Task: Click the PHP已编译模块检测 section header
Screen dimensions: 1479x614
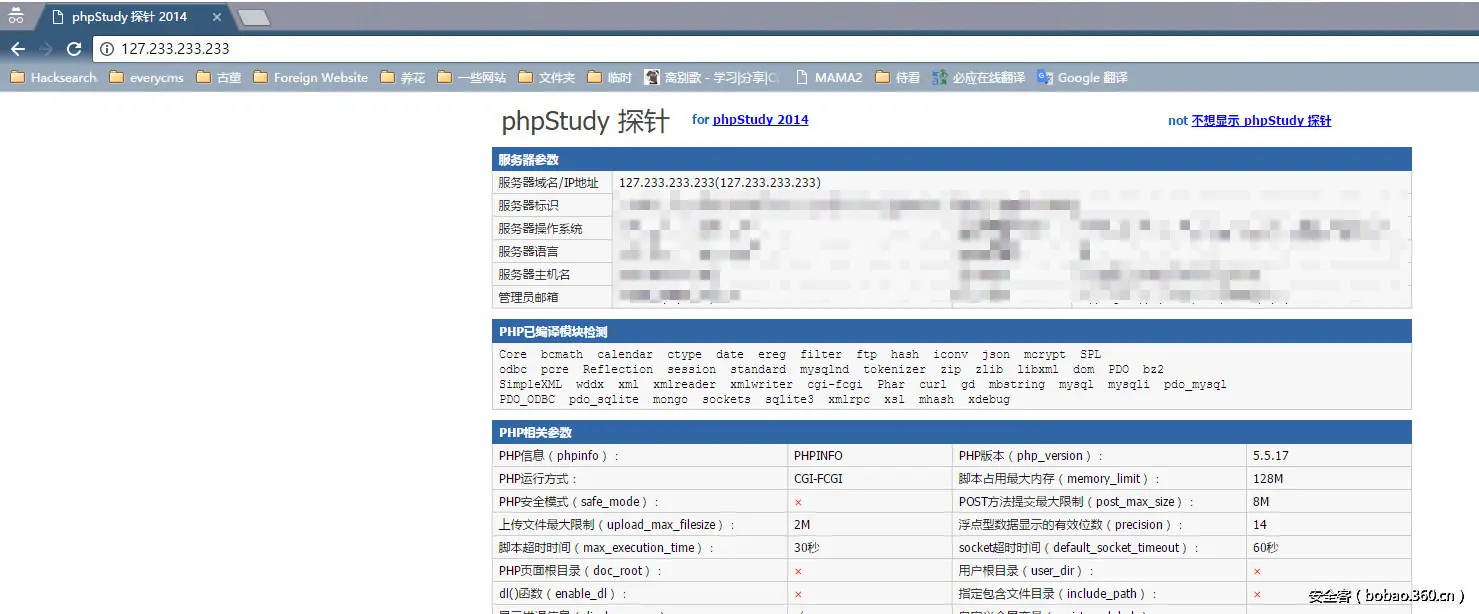Action: click(951, 332)
